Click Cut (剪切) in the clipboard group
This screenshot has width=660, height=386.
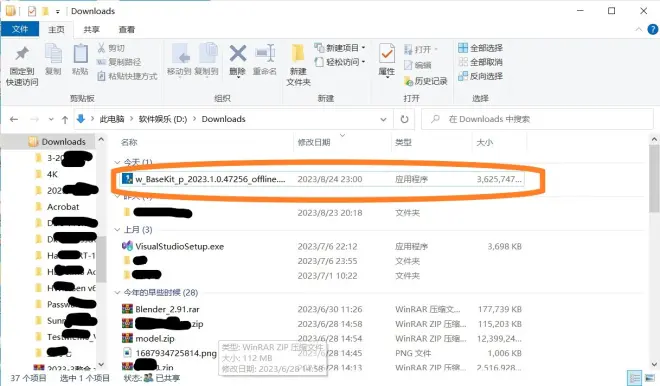[x=111, y=48]
